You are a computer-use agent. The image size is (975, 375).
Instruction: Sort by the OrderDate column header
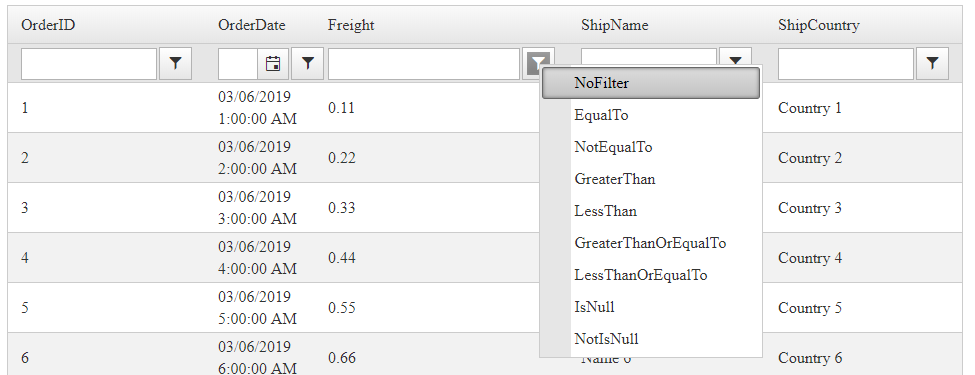252,25
